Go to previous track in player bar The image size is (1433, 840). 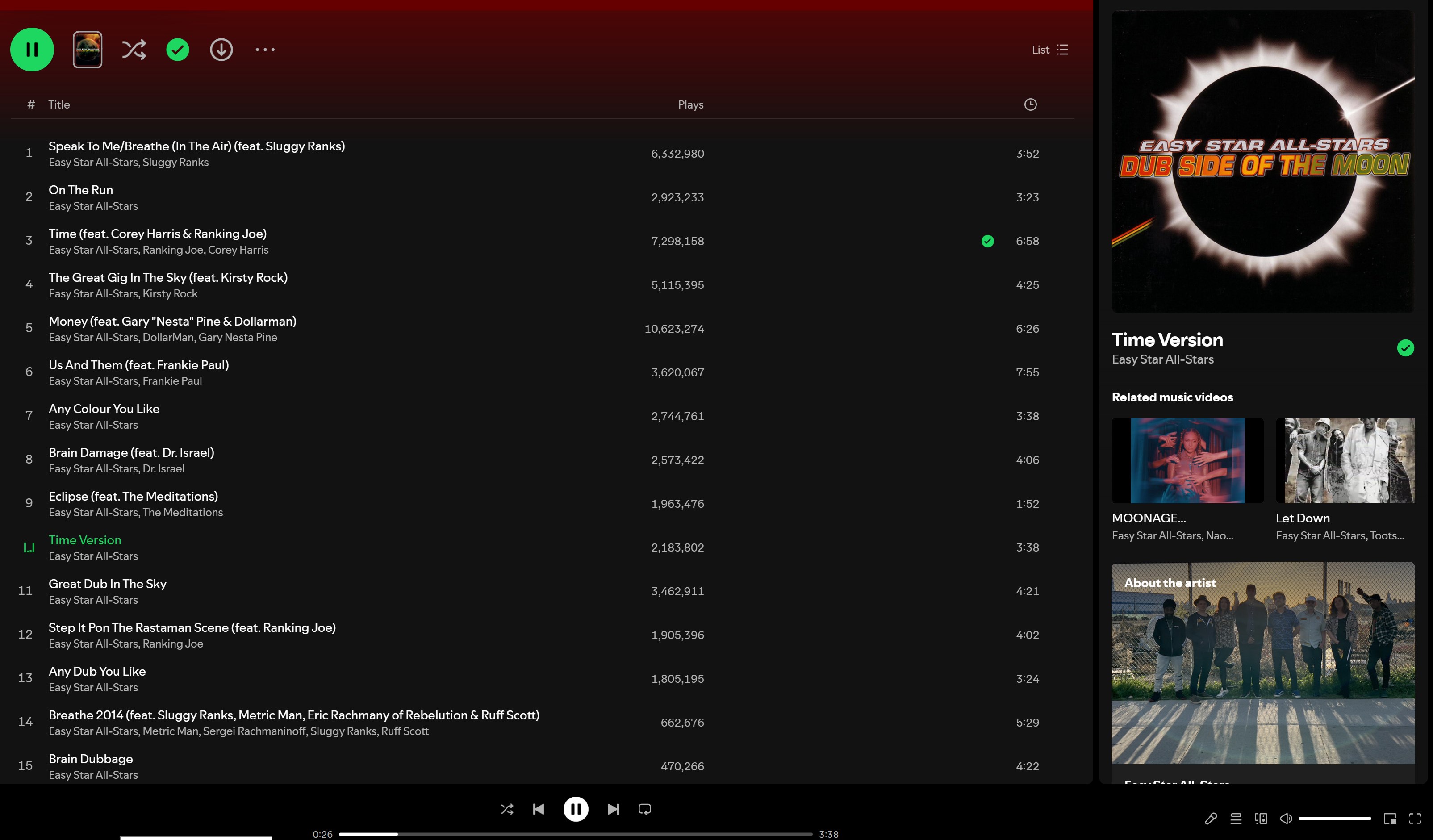click(538, 809)
